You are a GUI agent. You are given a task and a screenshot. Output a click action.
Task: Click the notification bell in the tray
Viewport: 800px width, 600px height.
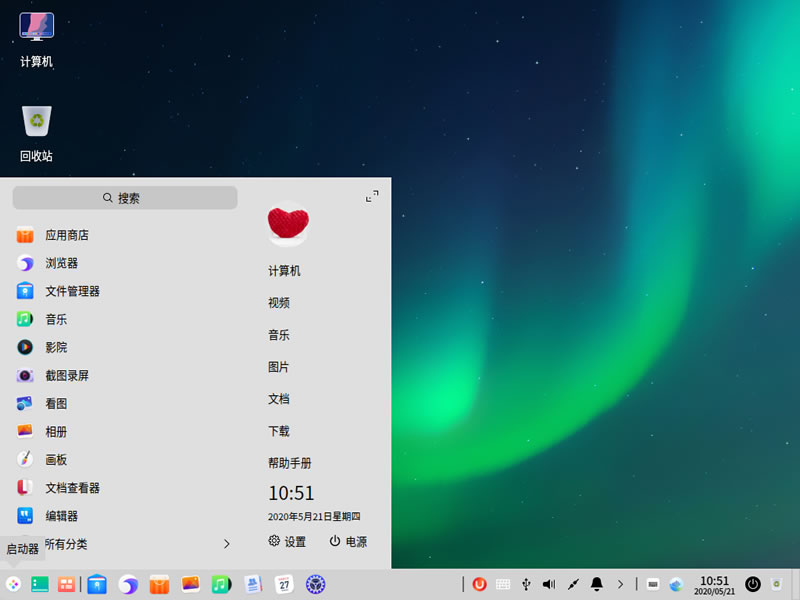[x=597, y=584]
